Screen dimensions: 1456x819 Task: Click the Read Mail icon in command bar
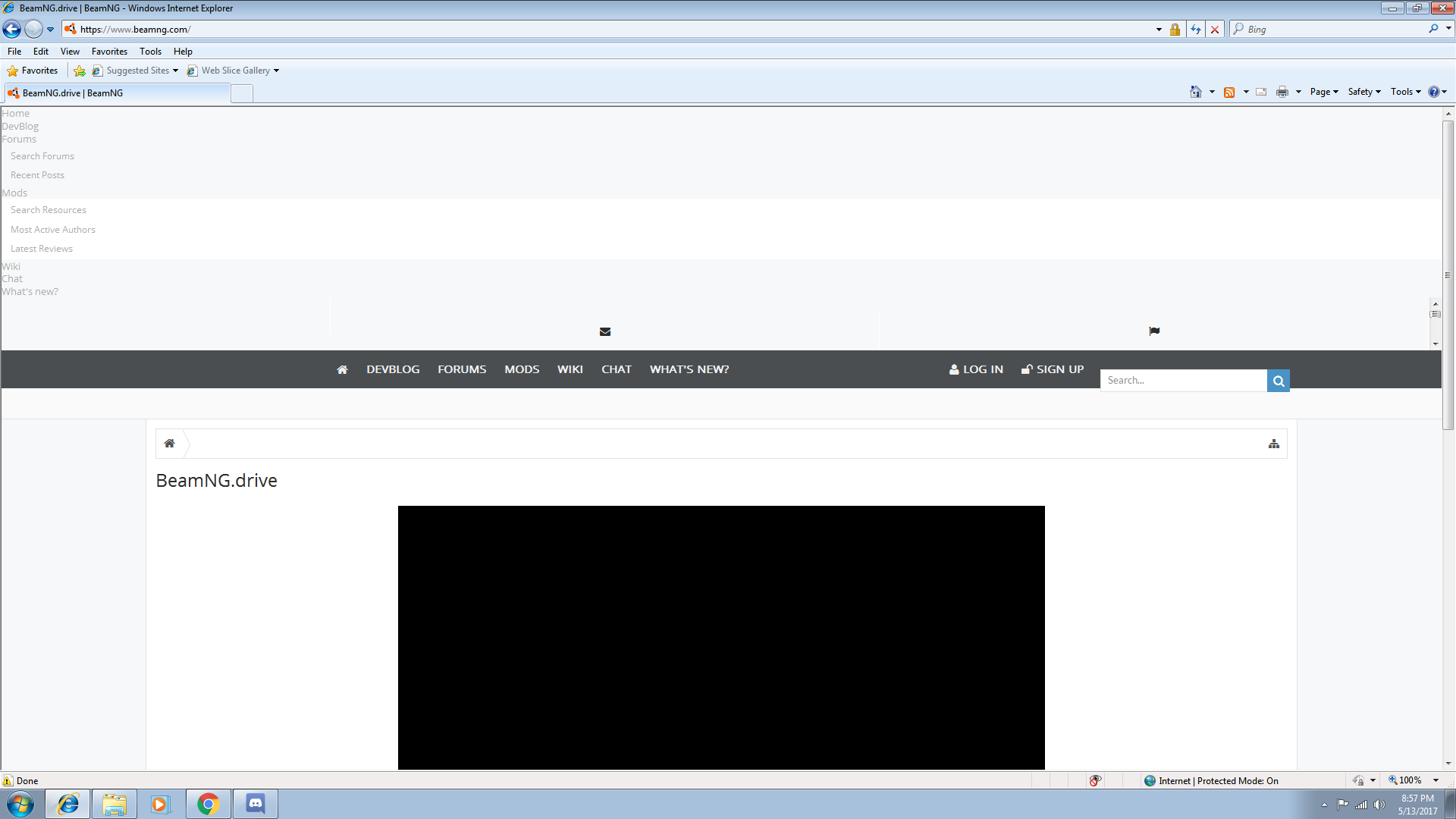point(1261,92)
